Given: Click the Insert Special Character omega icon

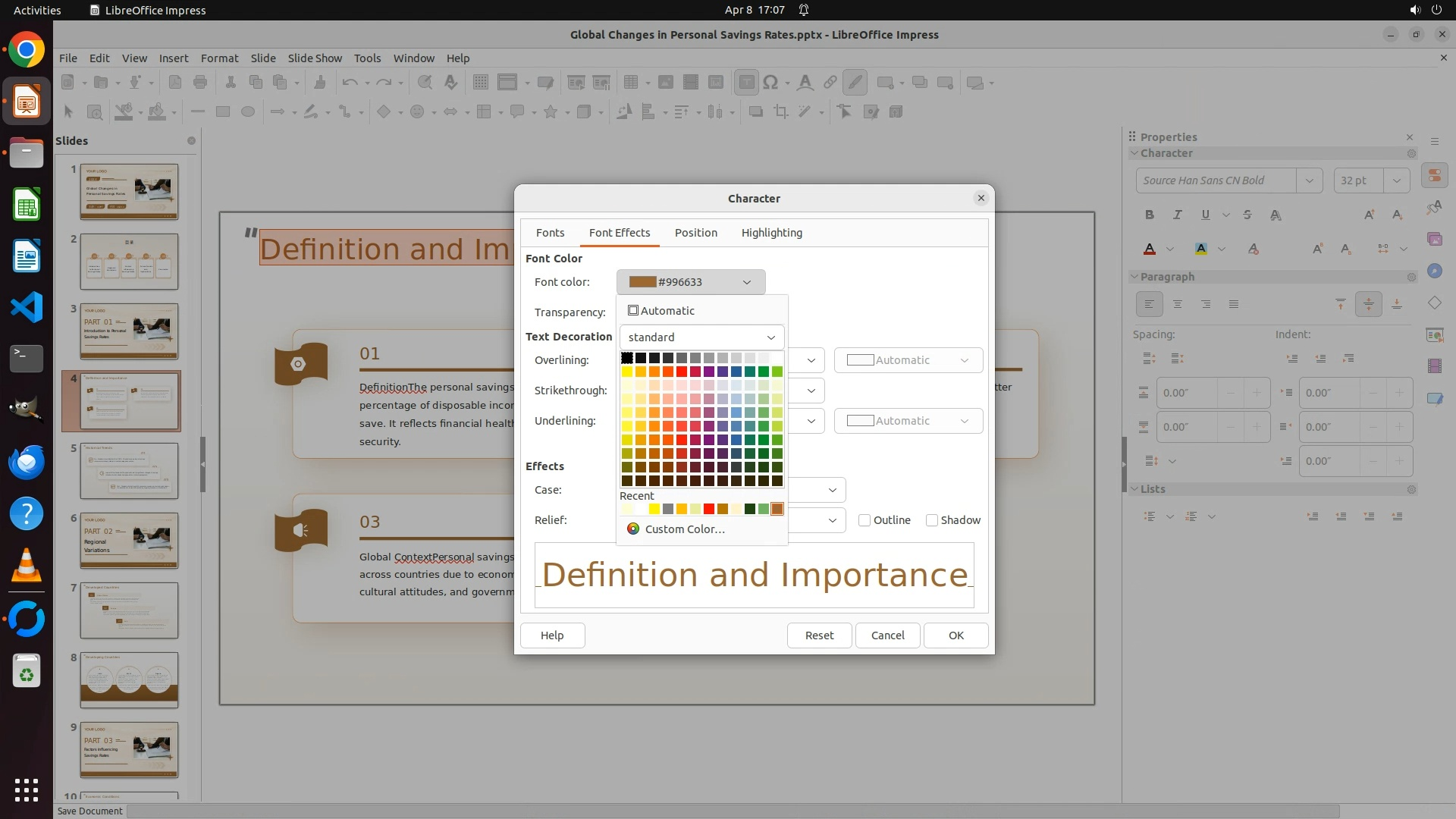Looking at the screenshot, I should coord(770,83).
